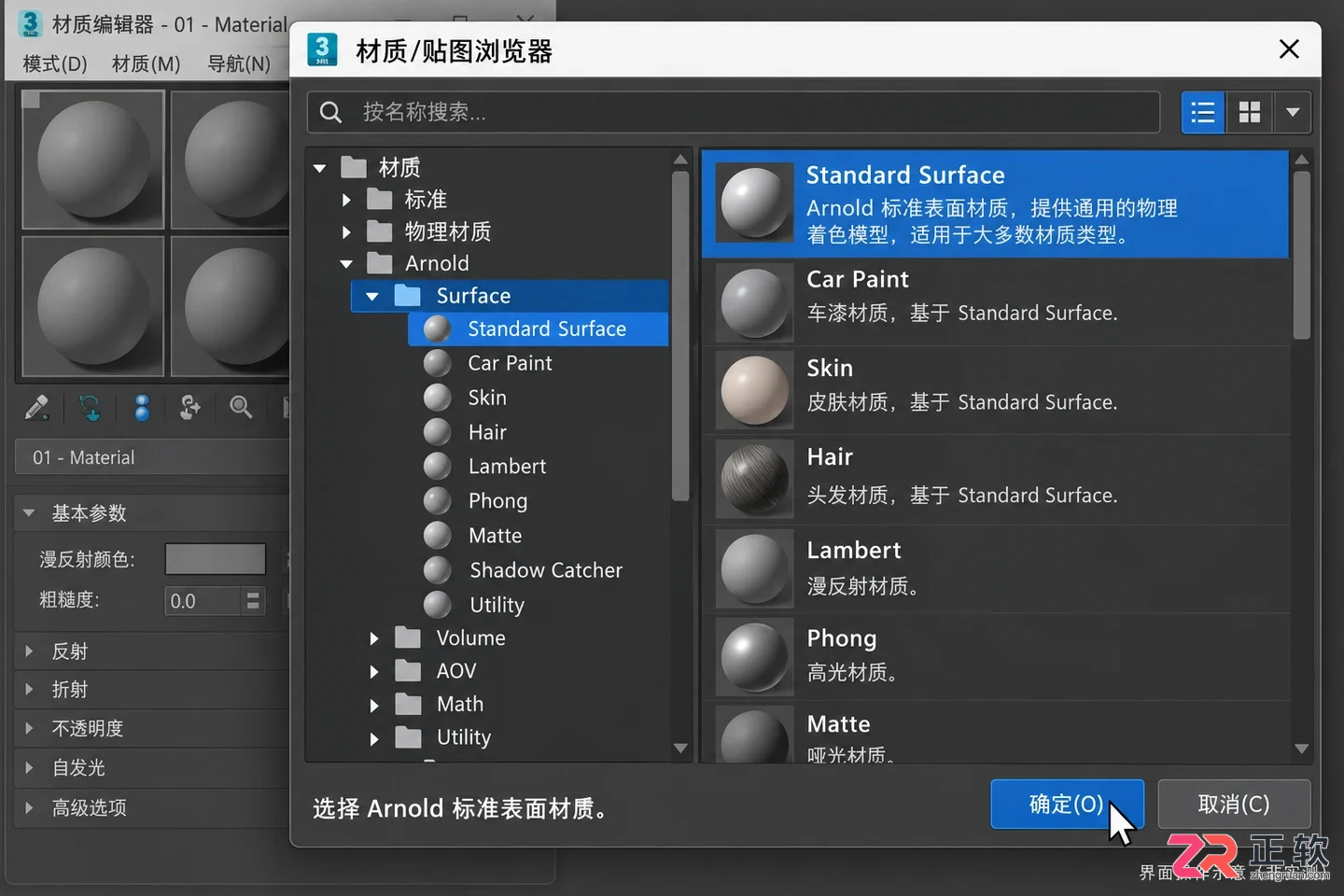Open the 材质(M) menu
The height and width of the screenshot is (896, 1344).
click(146, 63)
